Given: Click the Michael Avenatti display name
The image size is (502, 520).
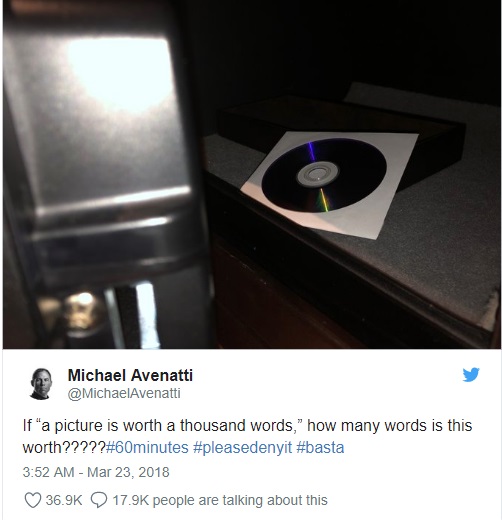Looking at the screenshot, I should tap(130, 375).
